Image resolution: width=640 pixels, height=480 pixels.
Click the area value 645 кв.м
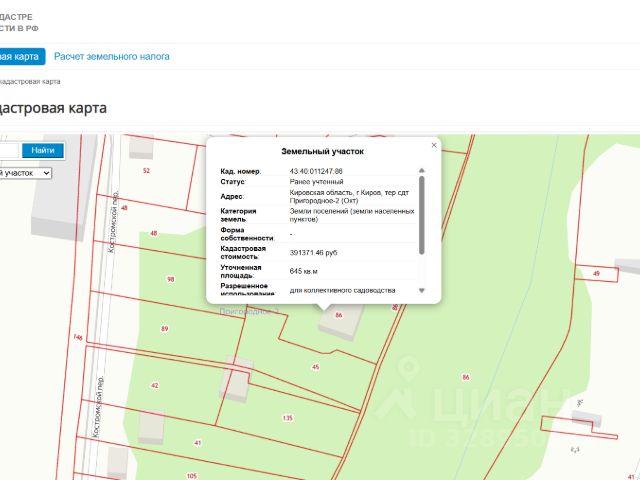pos(303,271)
